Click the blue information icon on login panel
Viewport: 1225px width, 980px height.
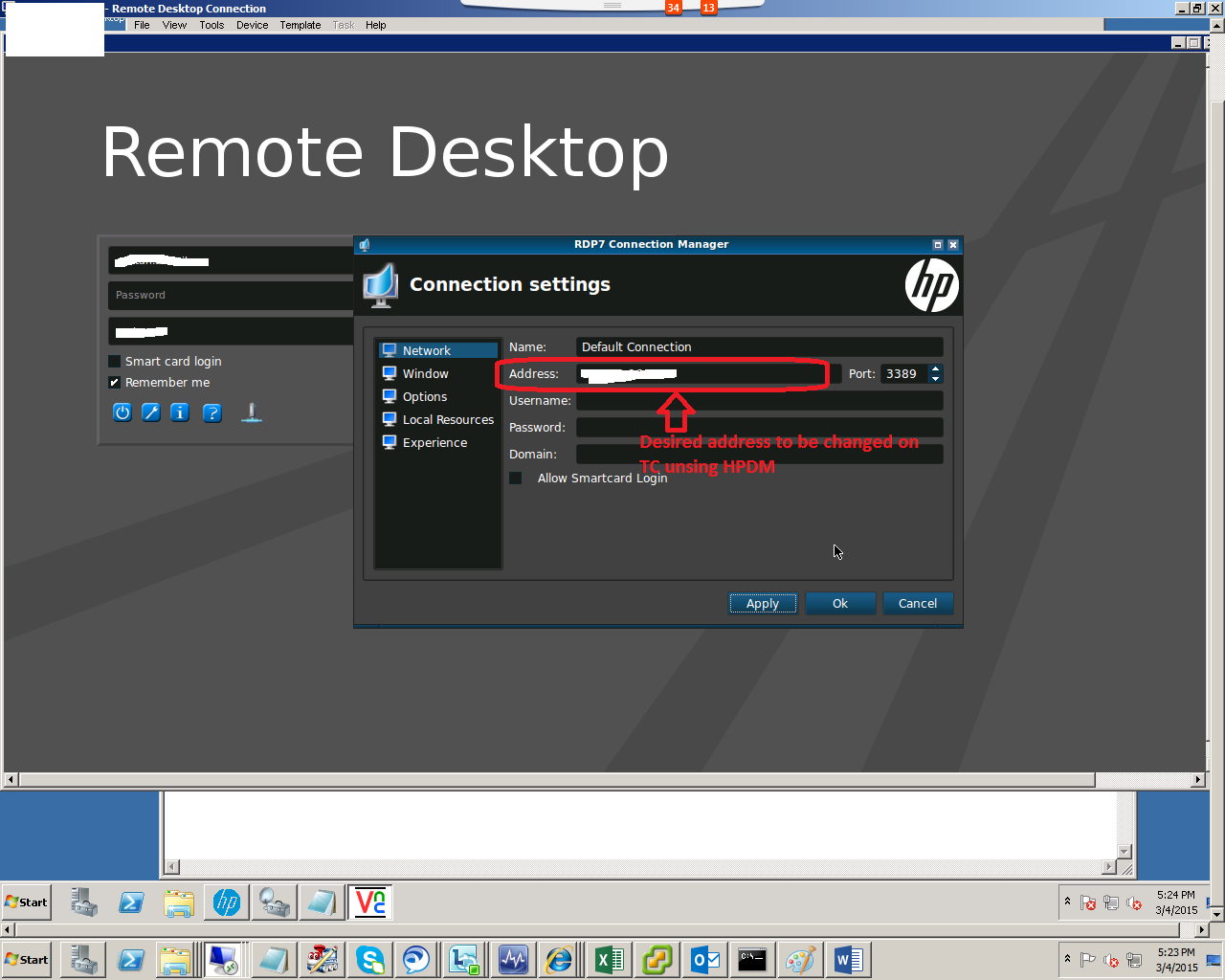click(x=180, y=412)
